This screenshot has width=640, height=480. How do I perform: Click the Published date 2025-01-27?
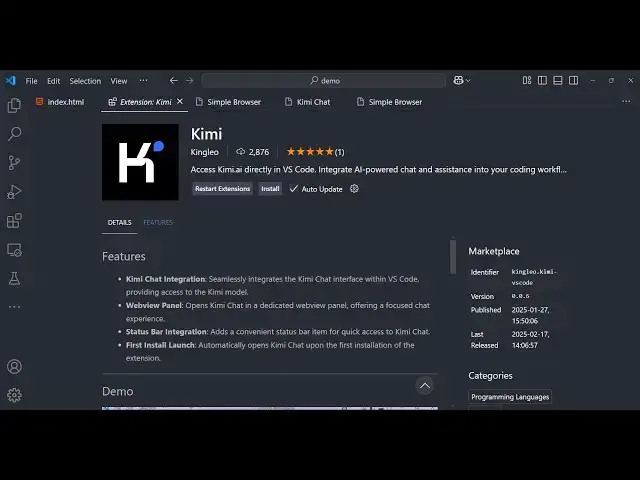pyautogui.click(x=531, y=315)
